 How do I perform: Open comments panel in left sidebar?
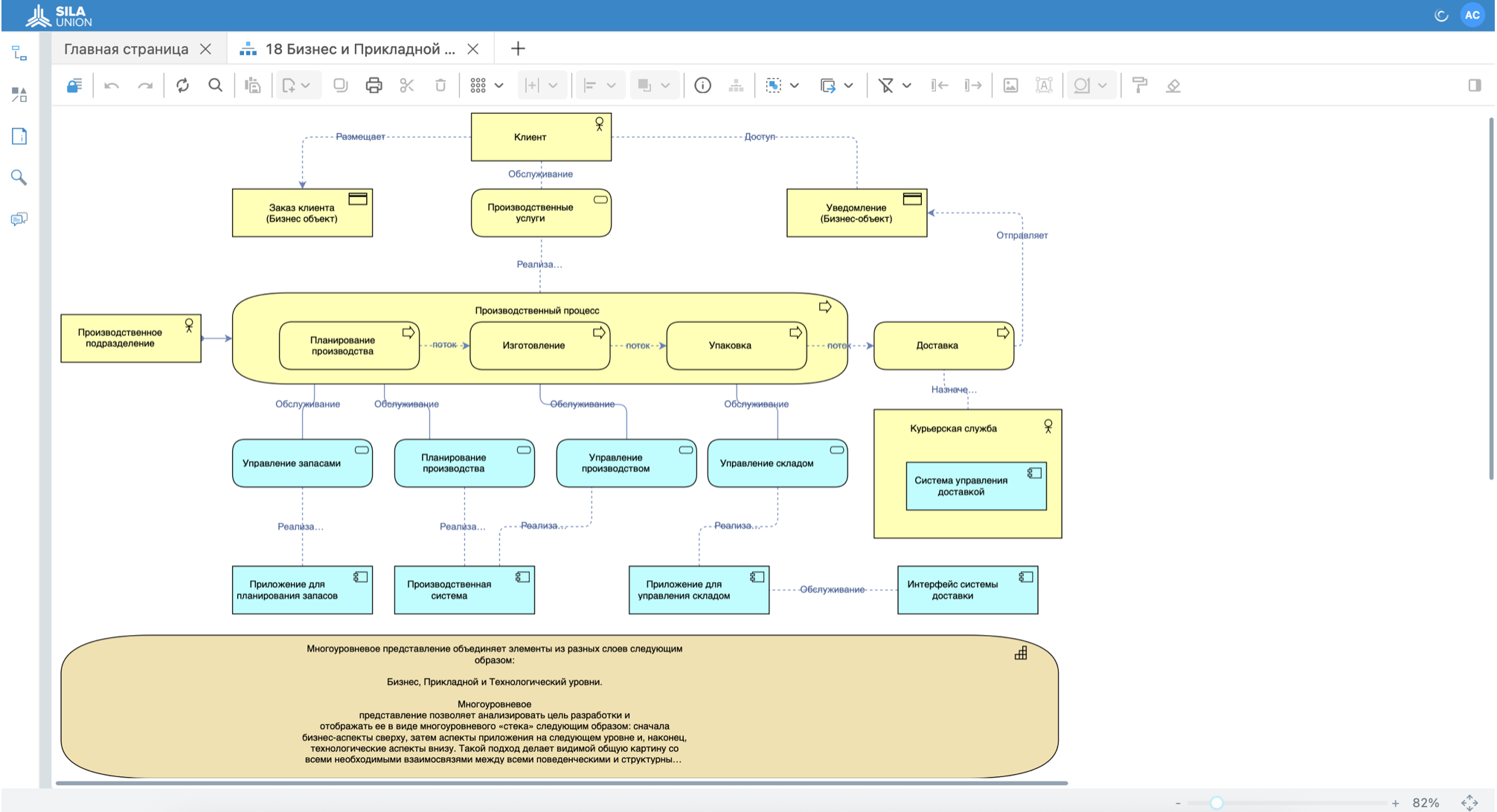pyautogui.click(x=19, y=219)
